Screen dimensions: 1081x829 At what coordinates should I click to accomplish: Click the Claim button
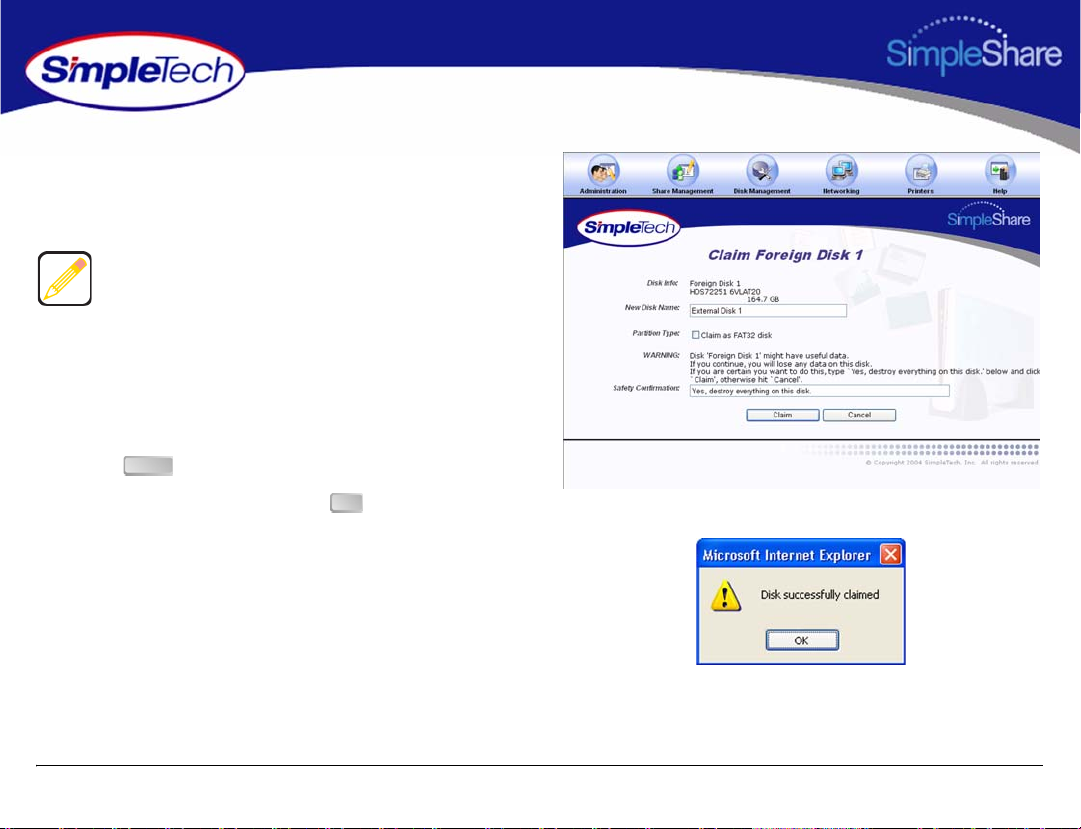pos(782,415)
